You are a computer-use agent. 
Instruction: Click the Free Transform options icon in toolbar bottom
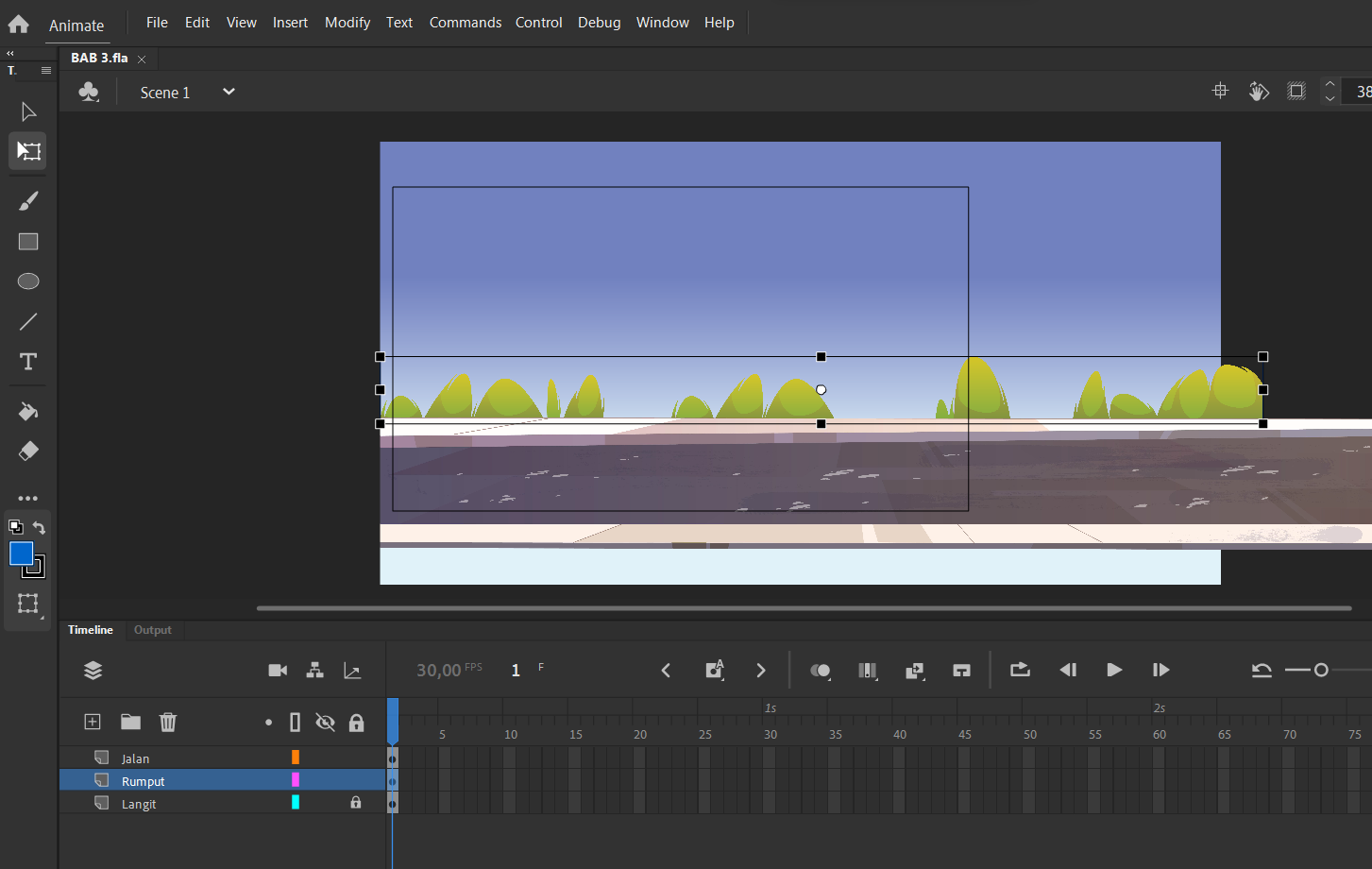(x=28, y=604)
